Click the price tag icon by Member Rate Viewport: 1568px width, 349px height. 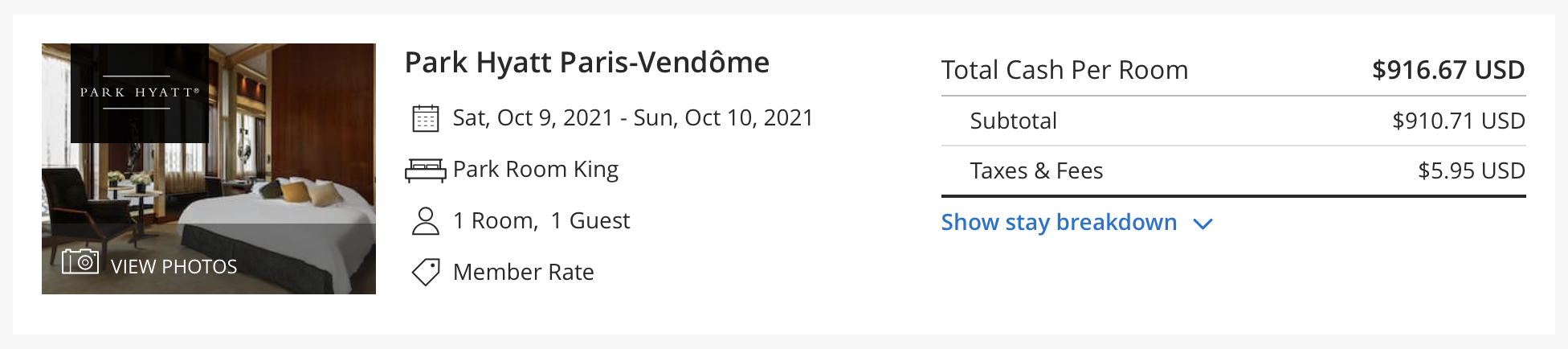[426, 272]
